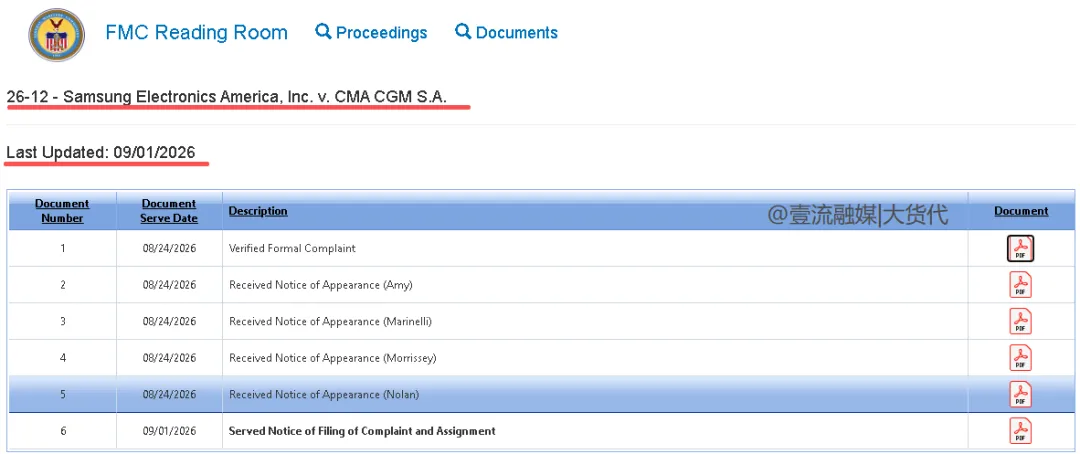1080x454 pixels.
Task: Click the Documents search magnifier icon
Action: (464, 31)
